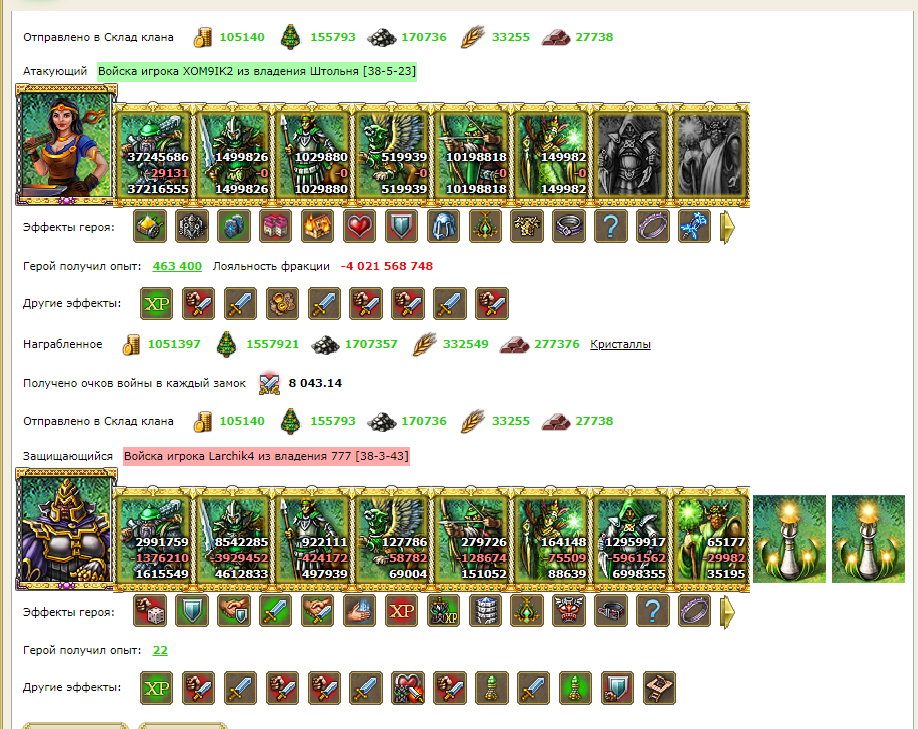Click the first glowing tower defense thumbnail
918x729 pixels.
(789, 539)
